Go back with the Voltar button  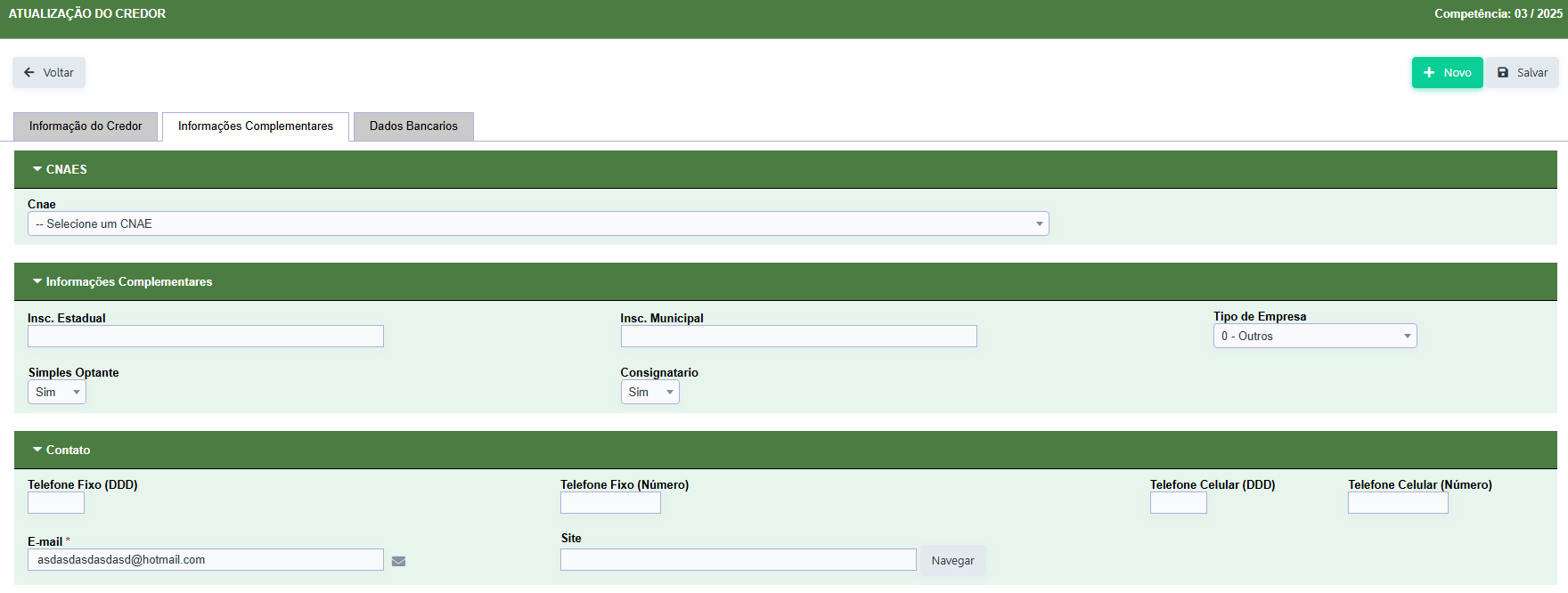49,73
